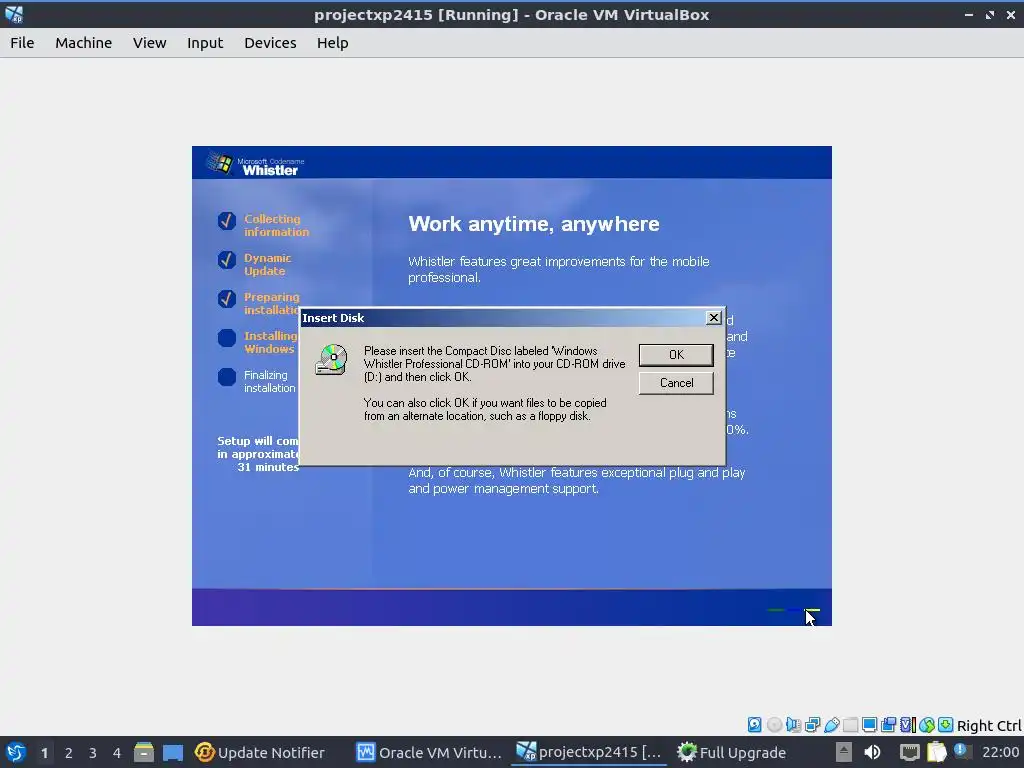Switch to workspace 1
This screenshot has width=1024, height=768.
[44, 753]
